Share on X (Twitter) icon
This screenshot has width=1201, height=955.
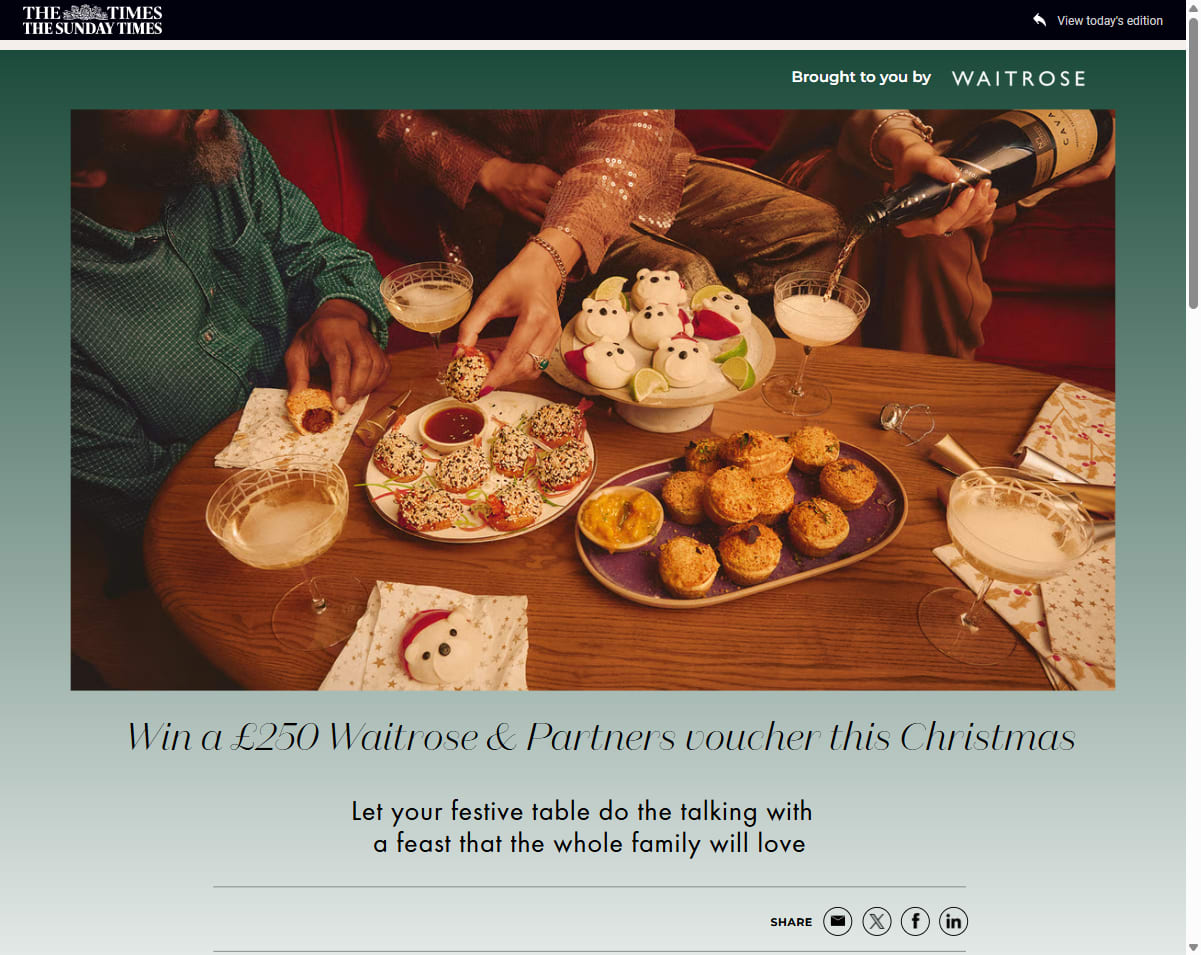point(877,921)
